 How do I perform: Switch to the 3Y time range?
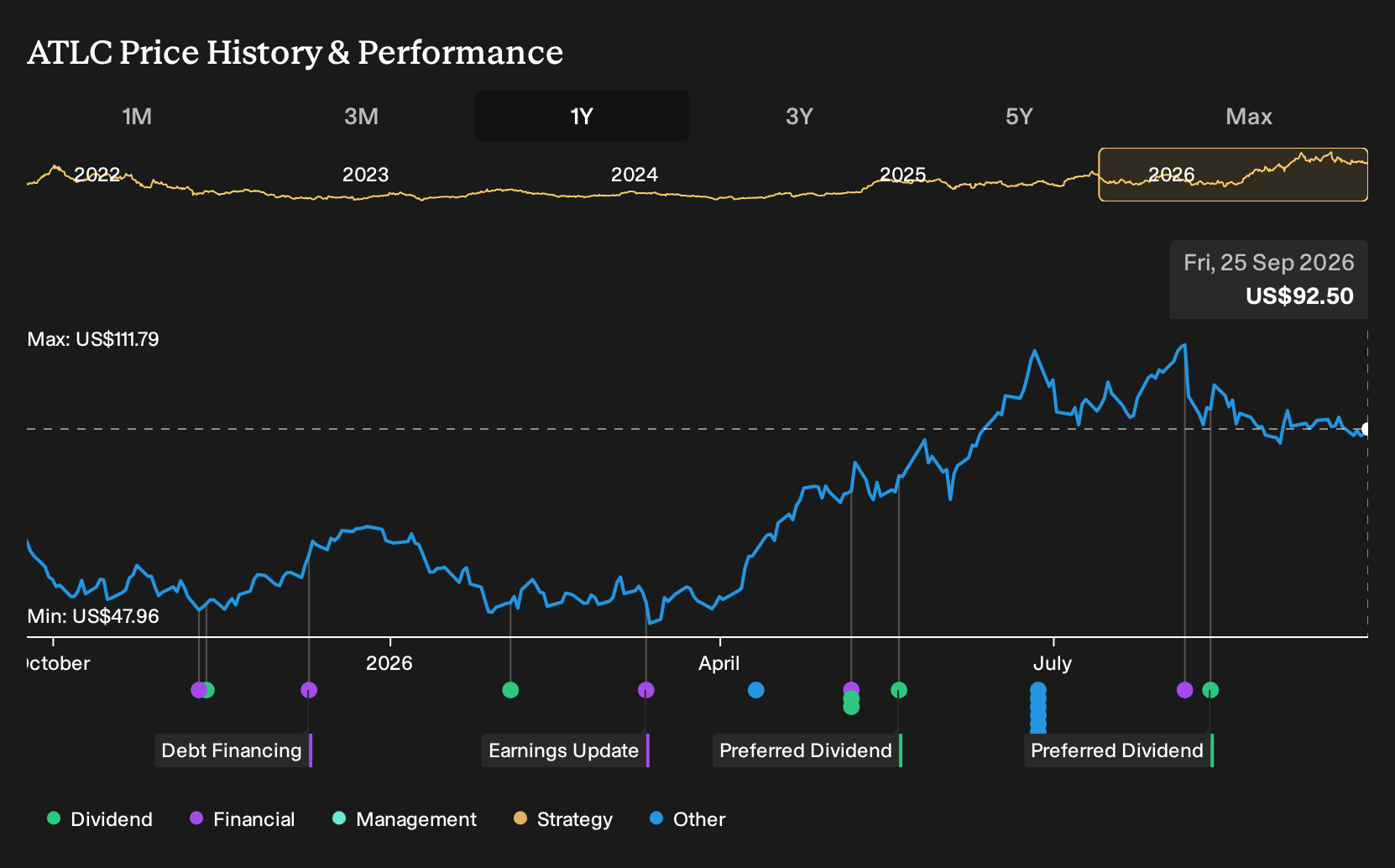(799, 116)
